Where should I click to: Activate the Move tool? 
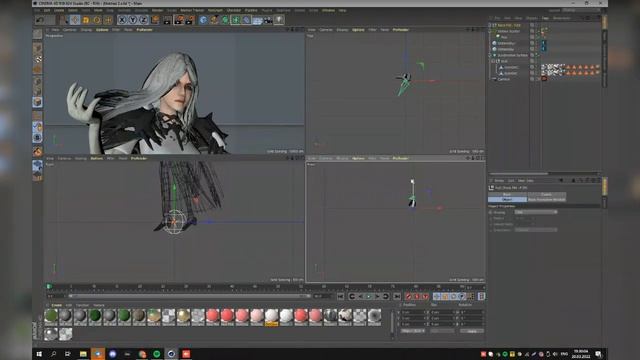click(75, 20)
